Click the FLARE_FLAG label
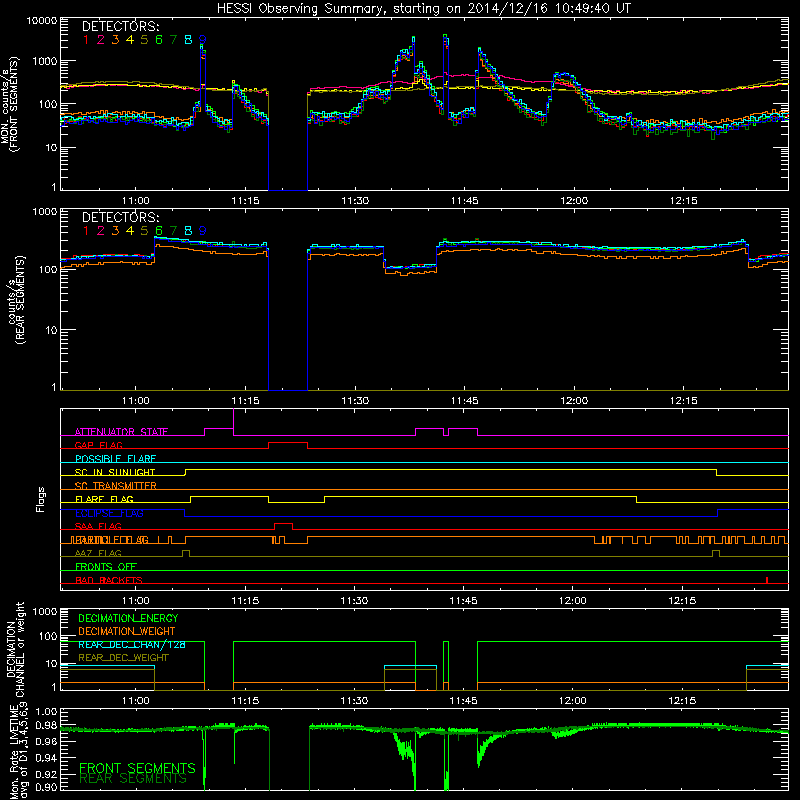This screenshot has height=800, width=800. click(104, 499)
